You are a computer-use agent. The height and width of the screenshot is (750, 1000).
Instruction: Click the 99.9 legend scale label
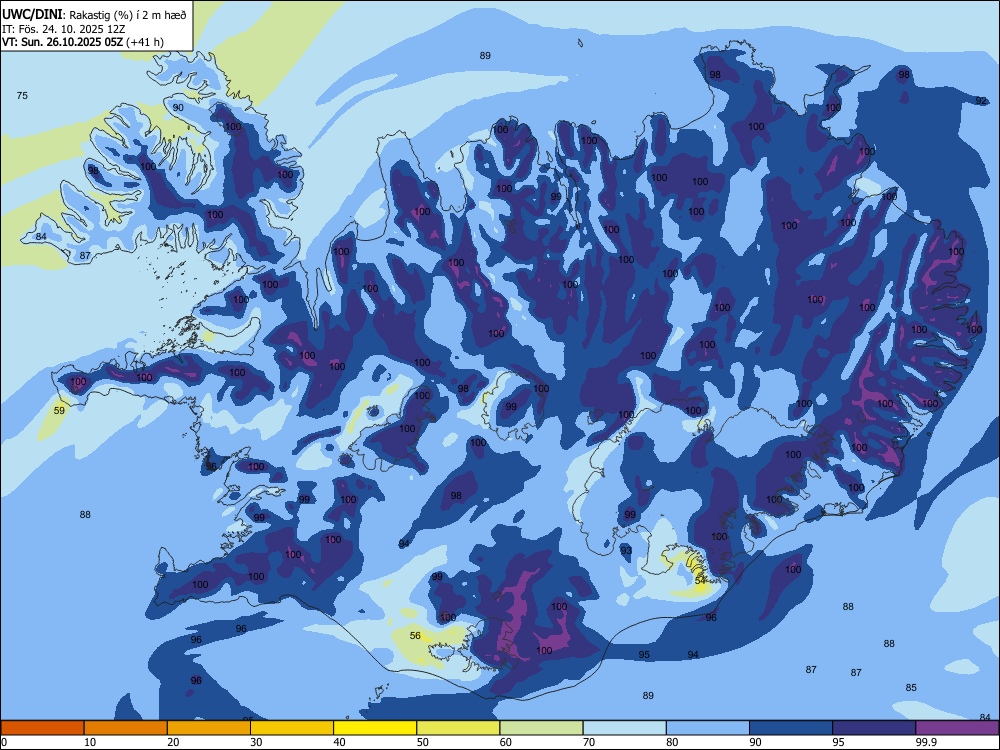pyautogui.click(x=926, y=742)
